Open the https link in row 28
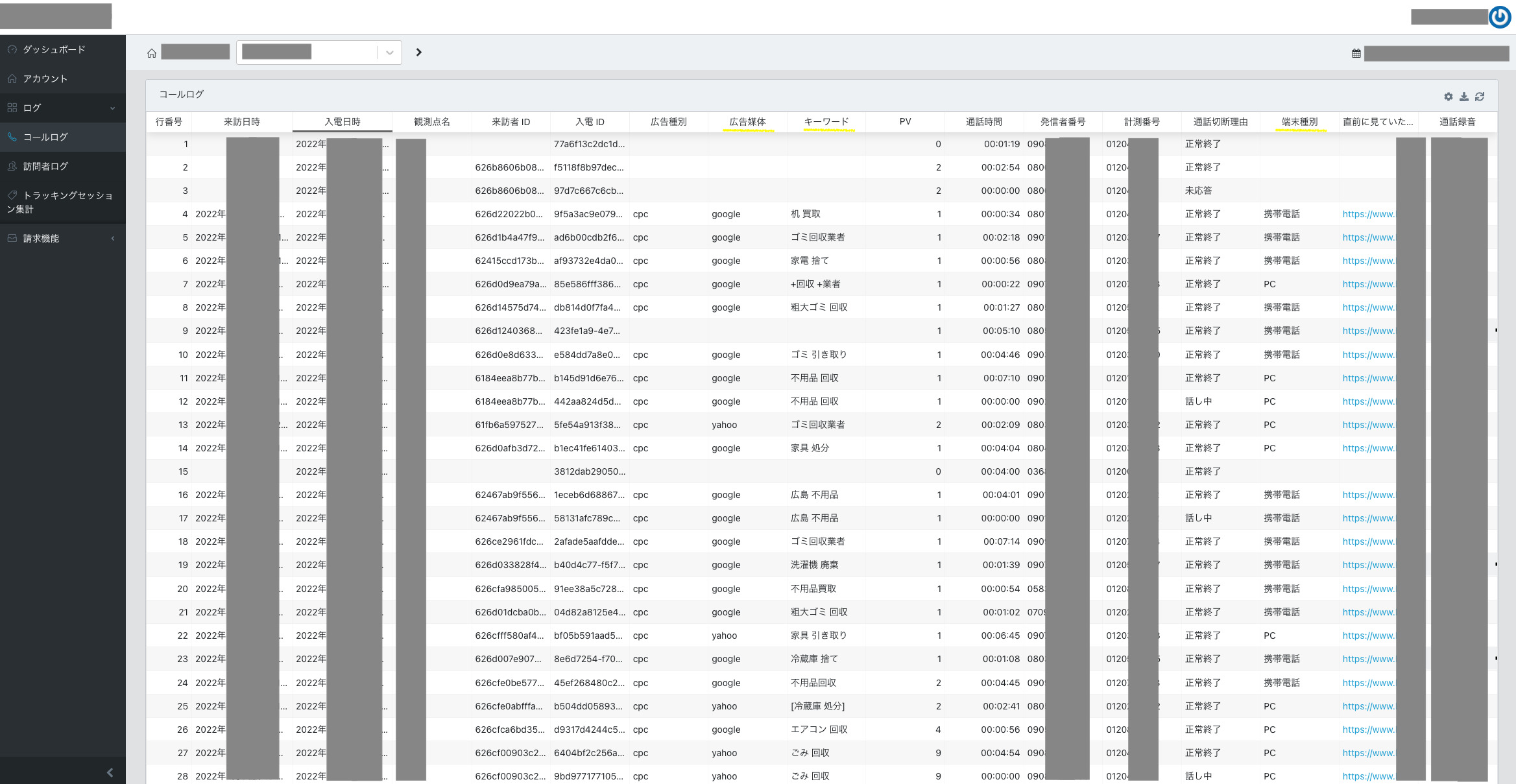Viewport: 1516px width, 784px height. click(1369, 776)
